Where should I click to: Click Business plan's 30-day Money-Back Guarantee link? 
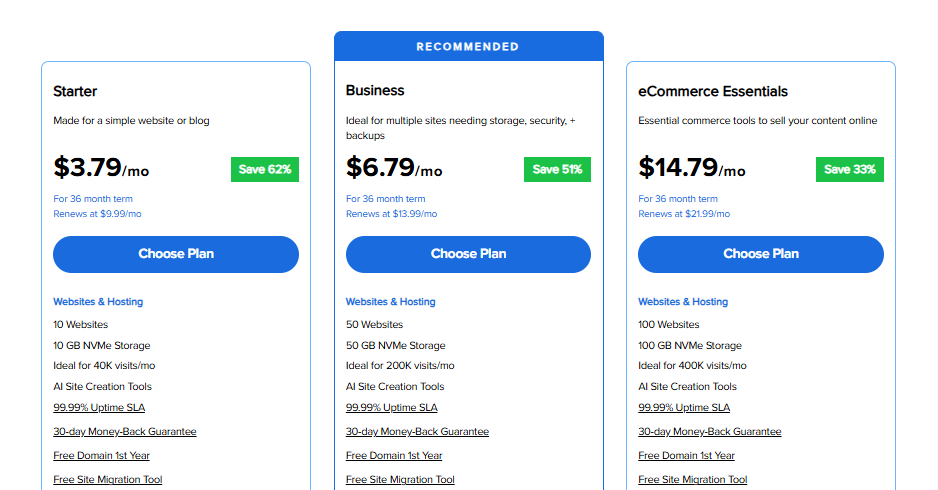click(417, 432)
